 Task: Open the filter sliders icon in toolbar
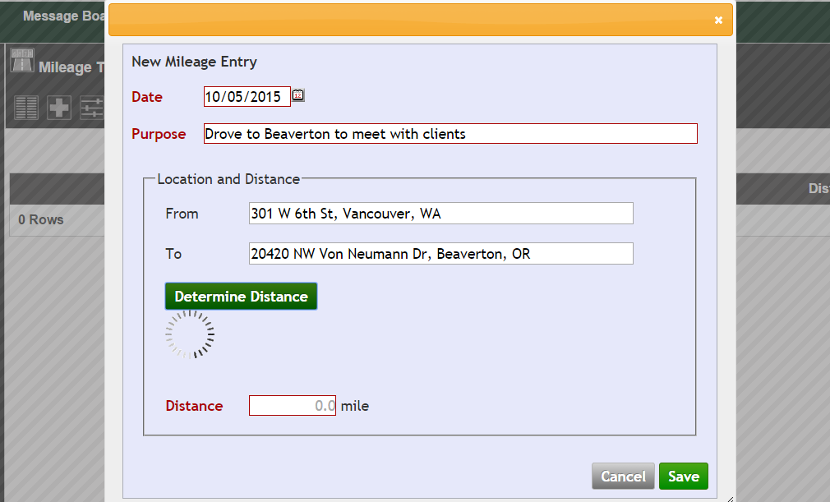tap(92, 108)
